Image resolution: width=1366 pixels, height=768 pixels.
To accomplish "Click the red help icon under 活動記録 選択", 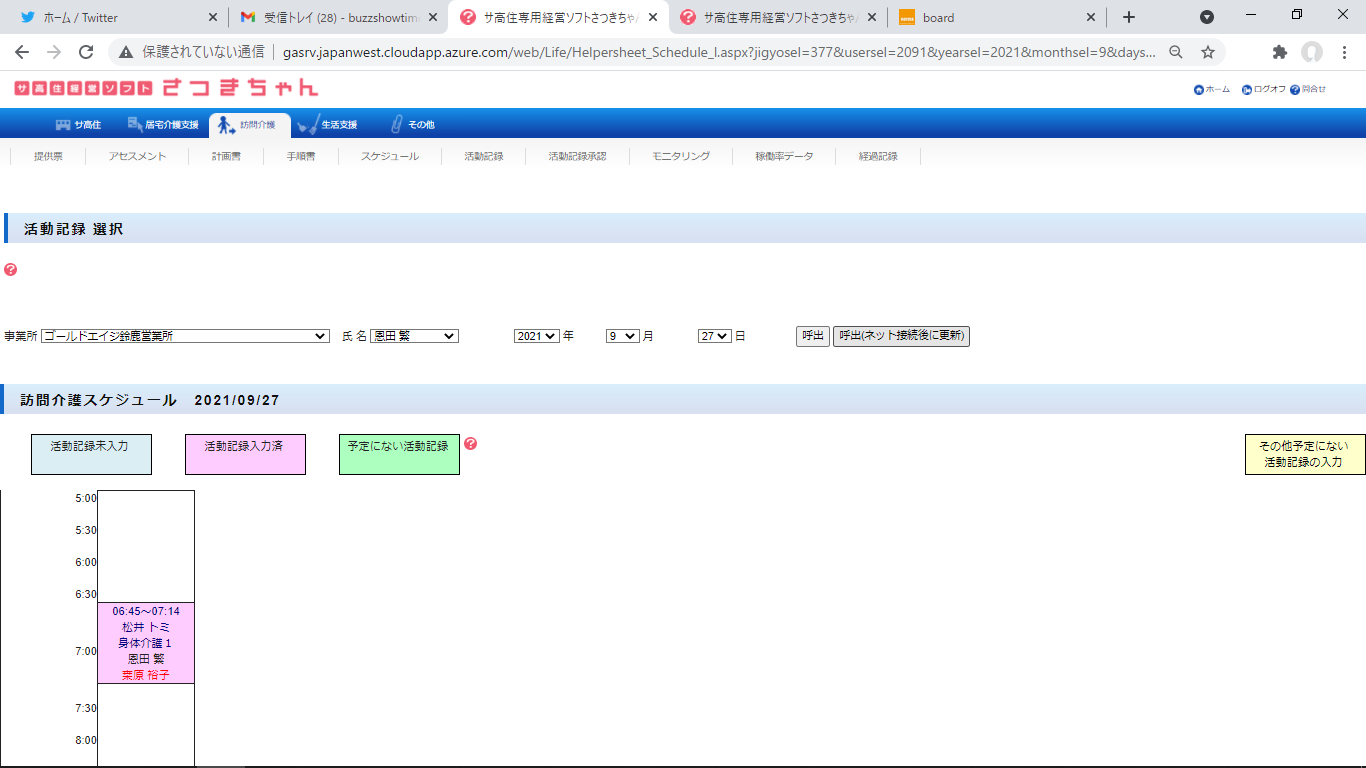I will pos(10,270).
